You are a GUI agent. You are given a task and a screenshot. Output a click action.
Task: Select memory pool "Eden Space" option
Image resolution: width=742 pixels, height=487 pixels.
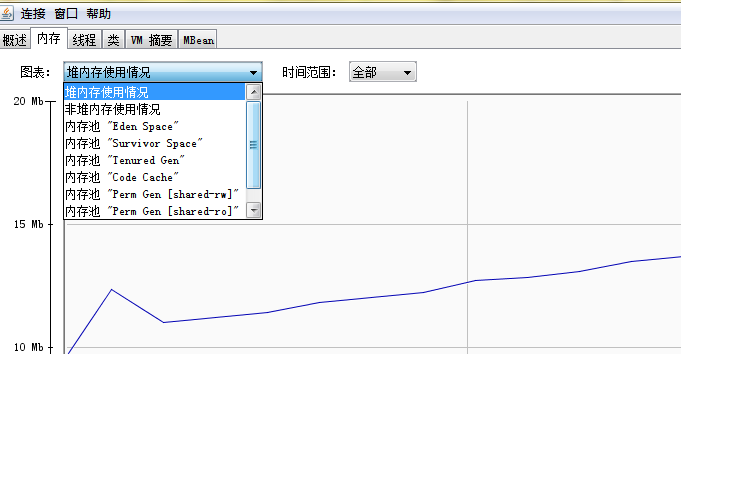click(155, 126)
